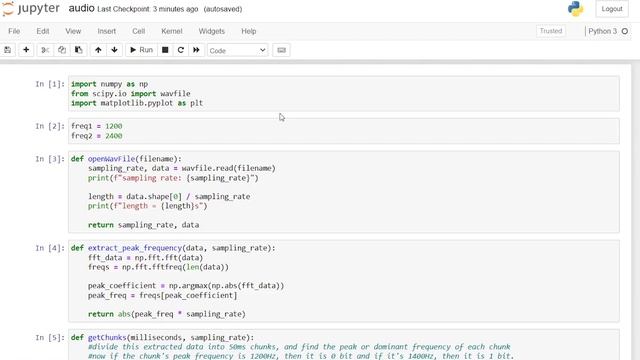Open the cell type Code dropdown

coord(238,51)
